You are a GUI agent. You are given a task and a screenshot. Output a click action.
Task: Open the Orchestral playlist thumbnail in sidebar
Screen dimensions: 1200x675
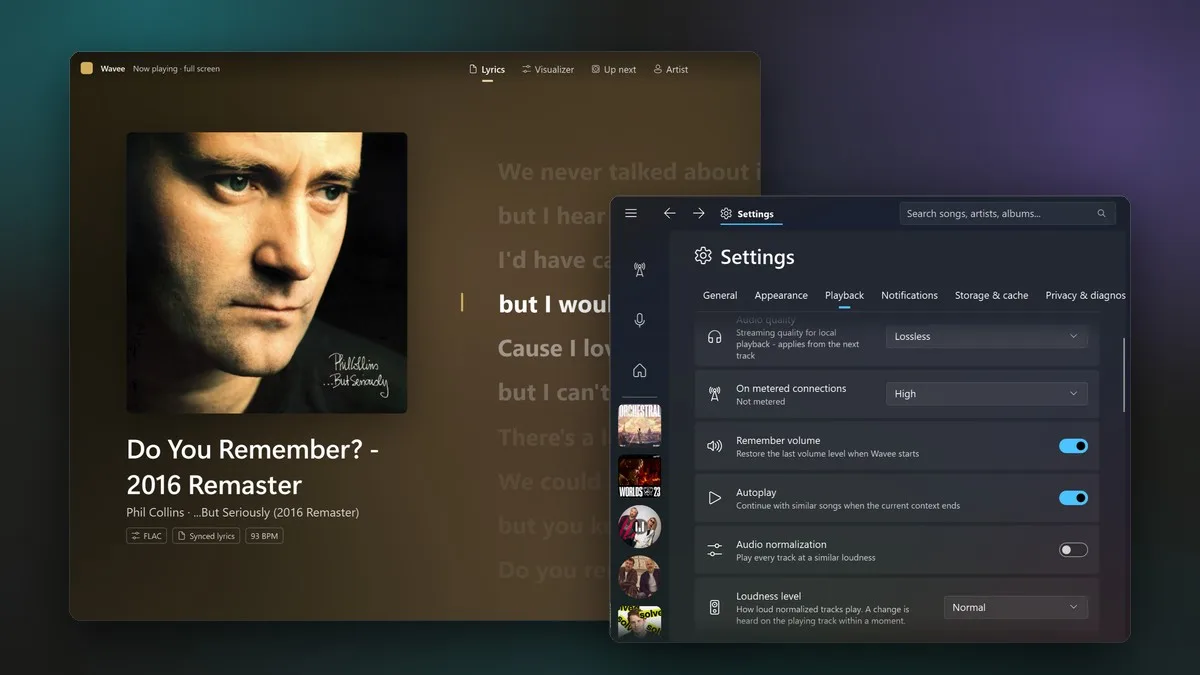[x=639, y=424]
